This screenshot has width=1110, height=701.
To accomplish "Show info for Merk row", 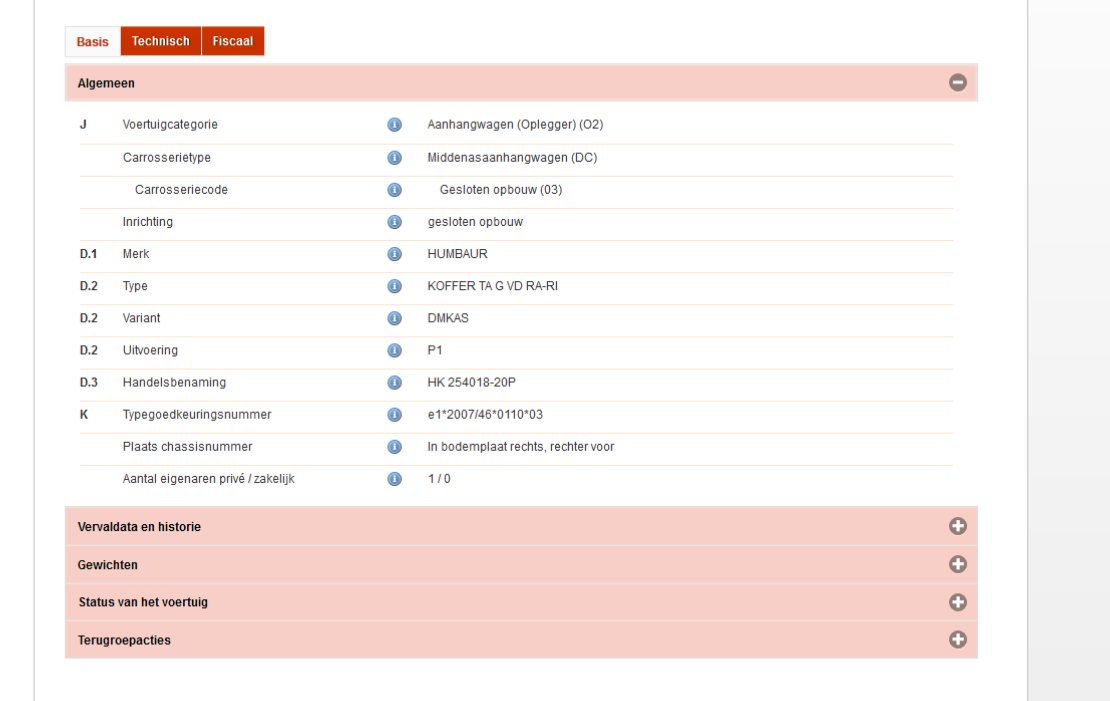I will coord(394,254).
